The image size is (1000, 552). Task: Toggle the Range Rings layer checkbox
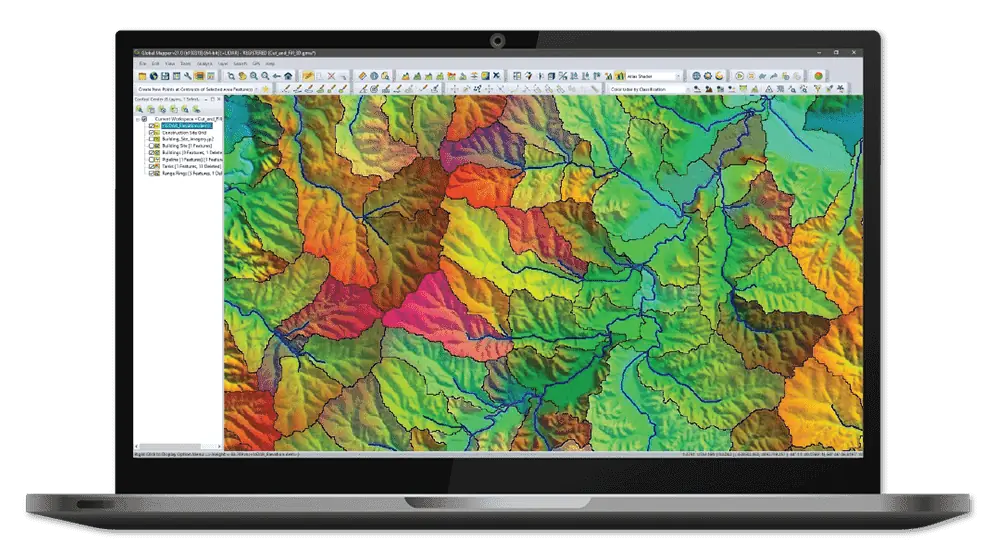pos(151,173)
